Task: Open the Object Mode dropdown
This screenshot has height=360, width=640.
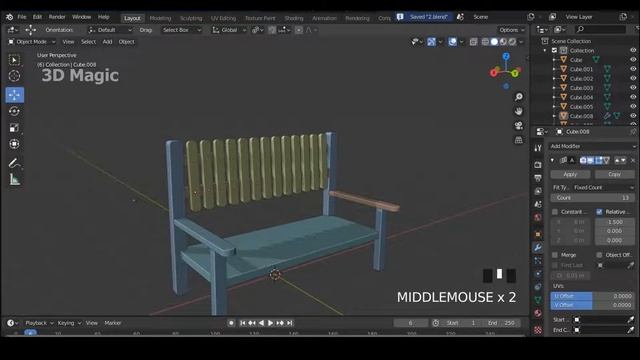Action: 32,42
